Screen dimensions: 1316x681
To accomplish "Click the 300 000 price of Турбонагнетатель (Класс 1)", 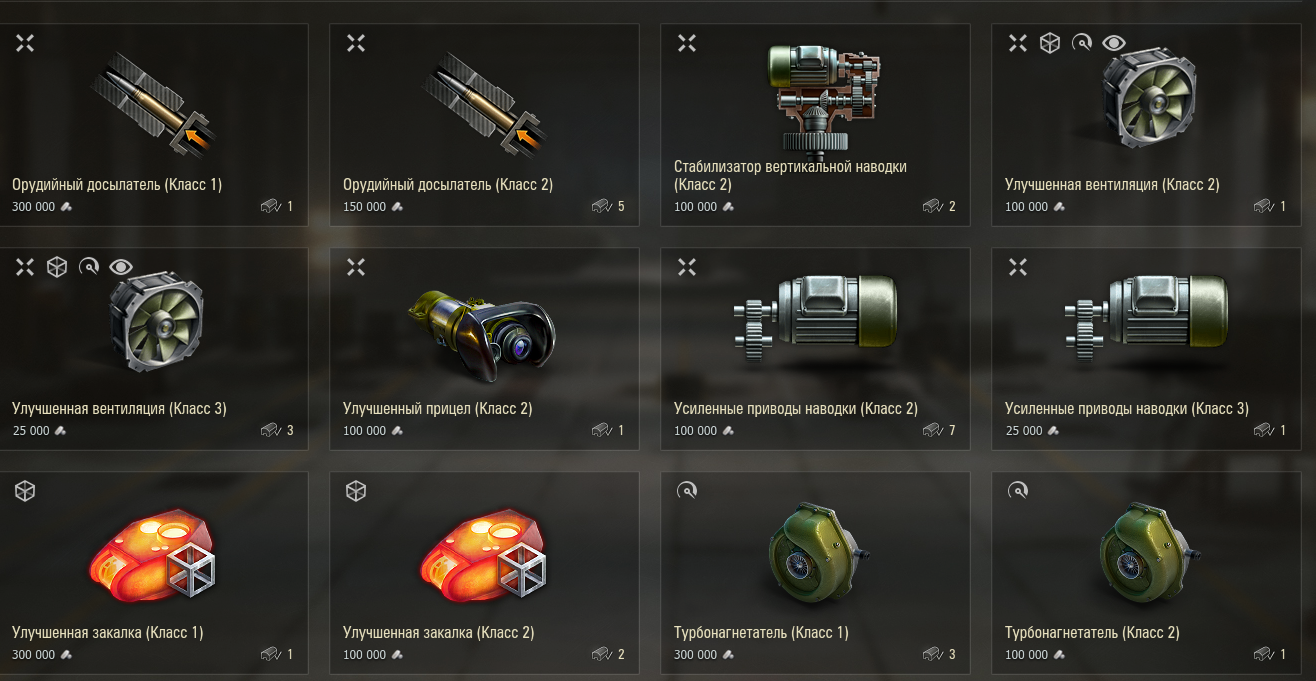I will tap(695, 655).
